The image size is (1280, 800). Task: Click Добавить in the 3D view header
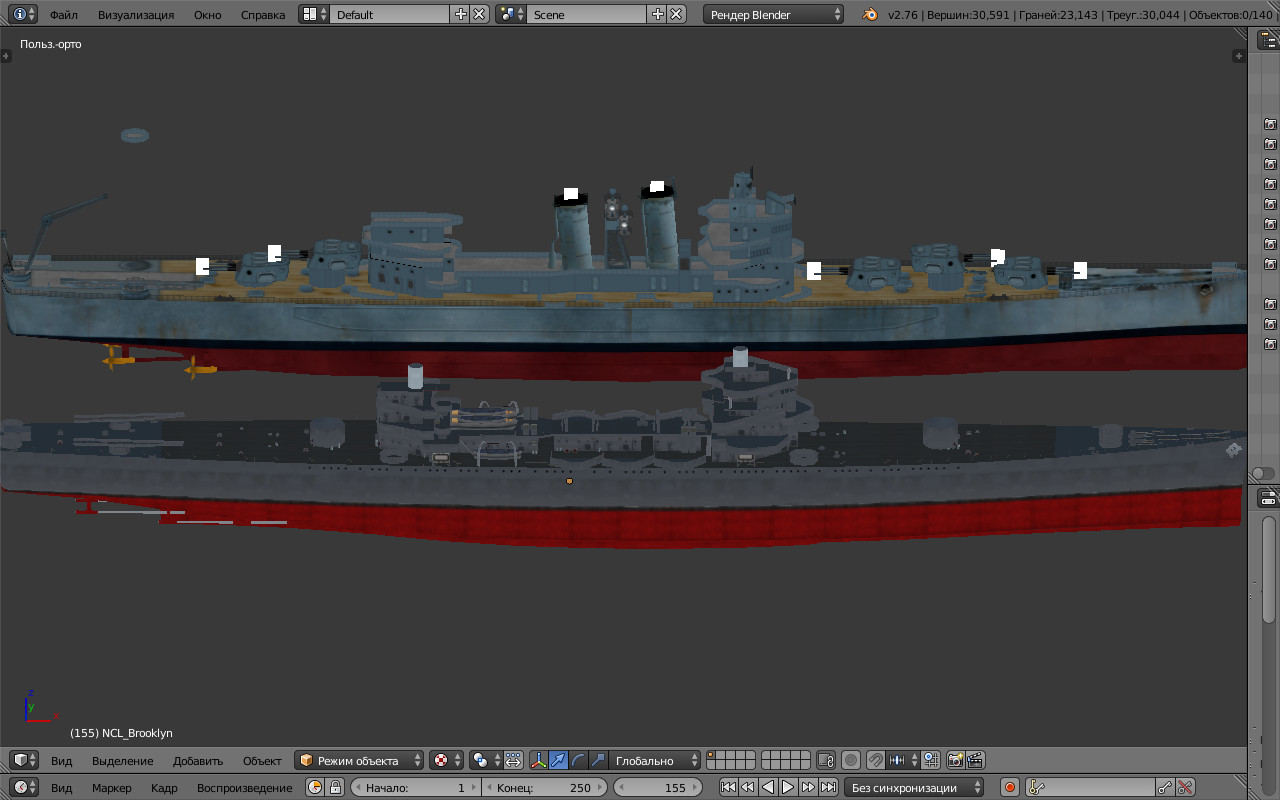[198, 761]
